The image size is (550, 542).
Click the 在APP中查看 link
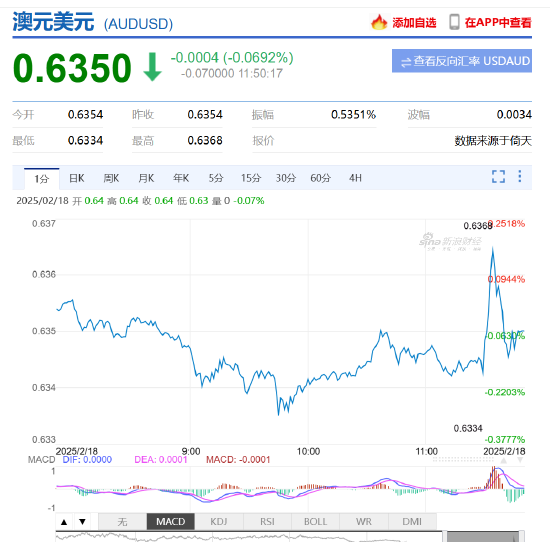coord(498,23)
